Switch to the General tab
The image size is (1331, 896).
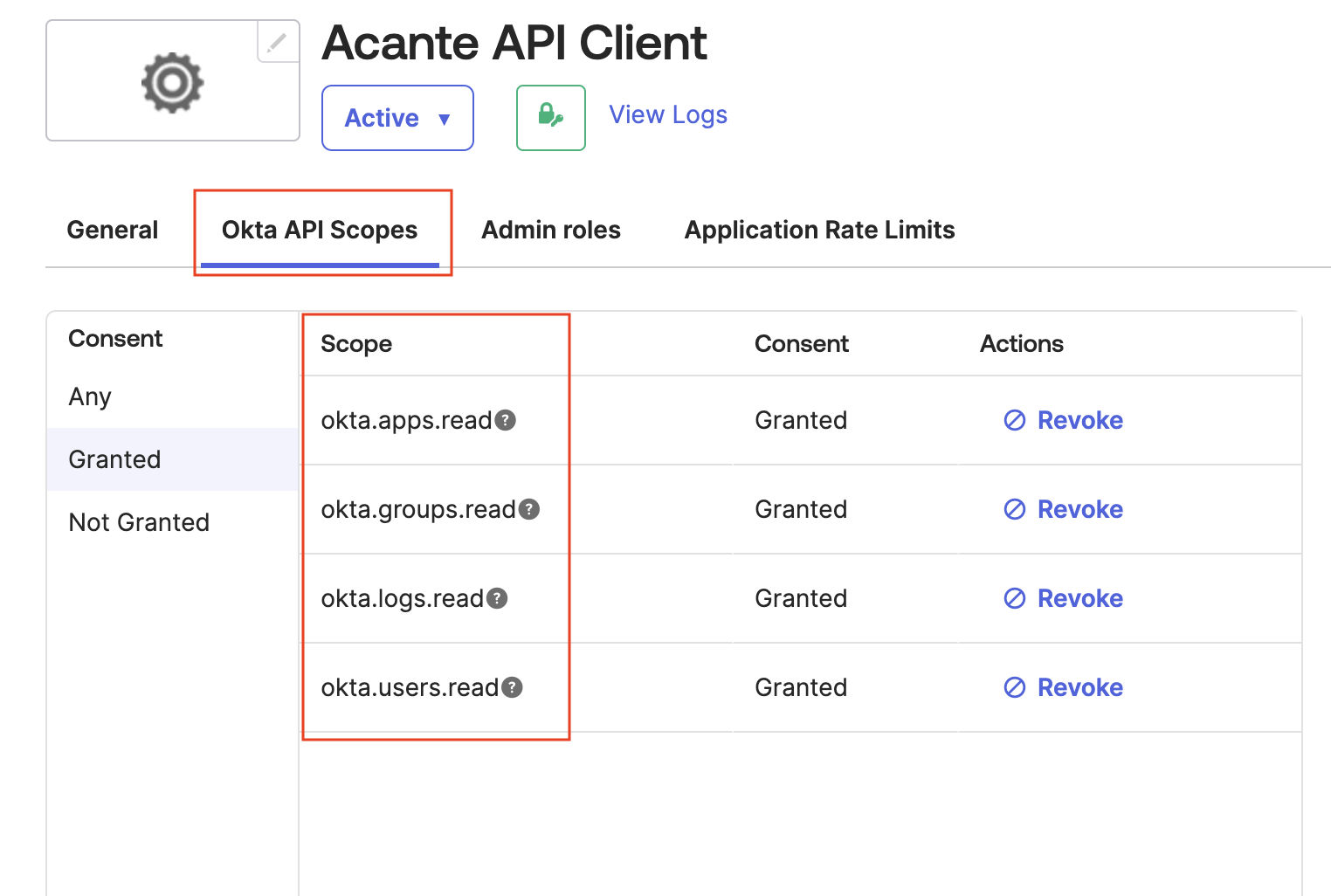pos(113,230)
